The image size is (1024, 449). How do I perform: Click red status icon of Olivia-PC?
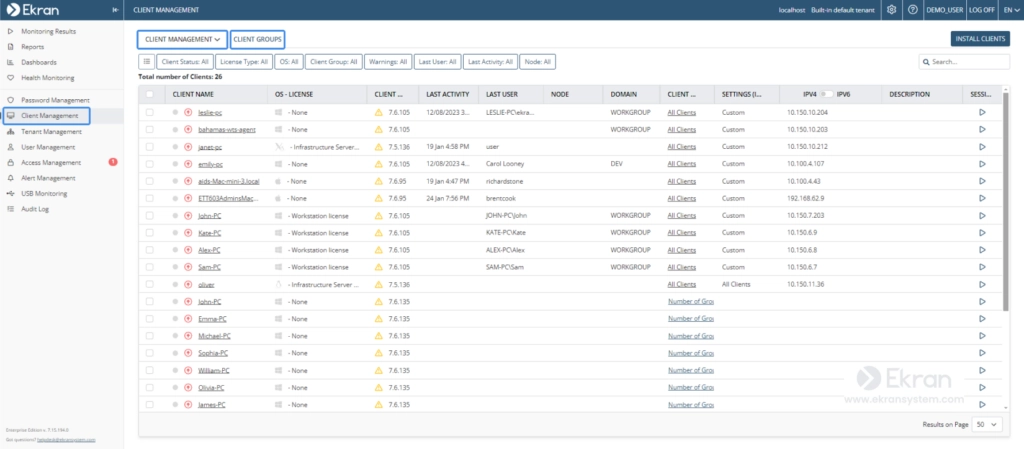(x=188, y=388)
